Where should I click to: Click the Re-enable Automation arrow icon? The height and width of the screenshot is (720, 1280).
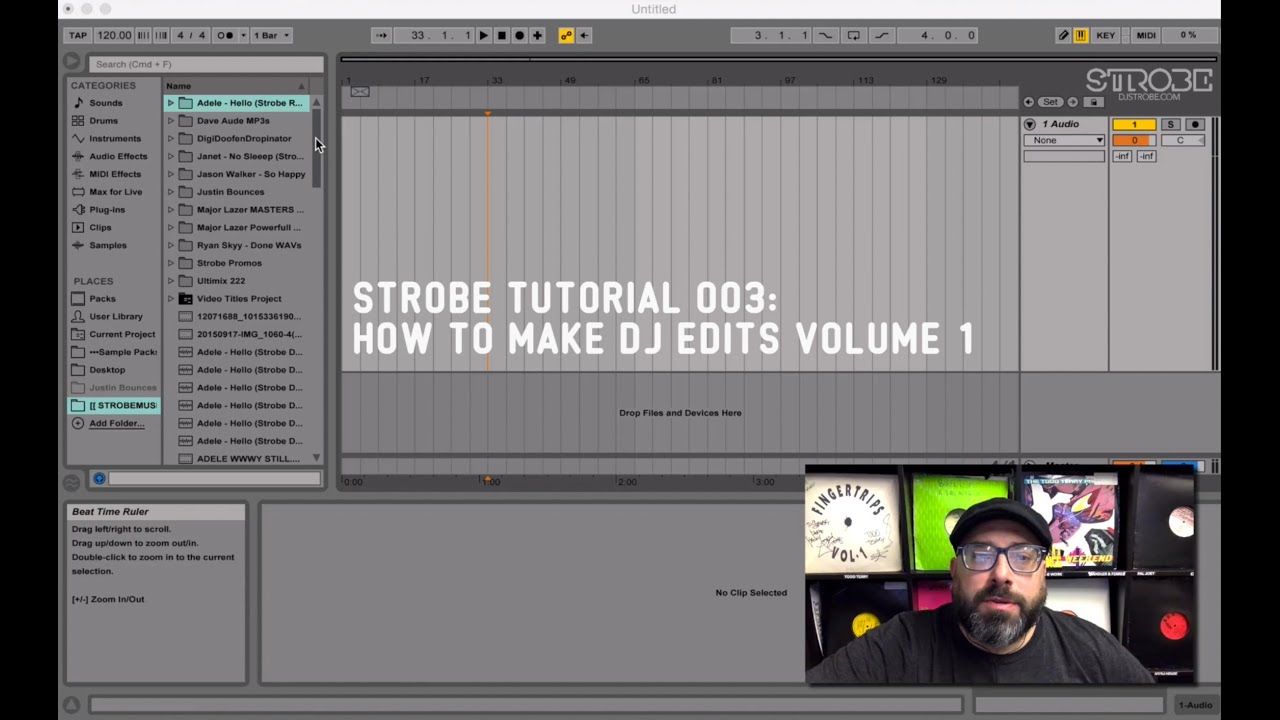click(x=584, y=35)
